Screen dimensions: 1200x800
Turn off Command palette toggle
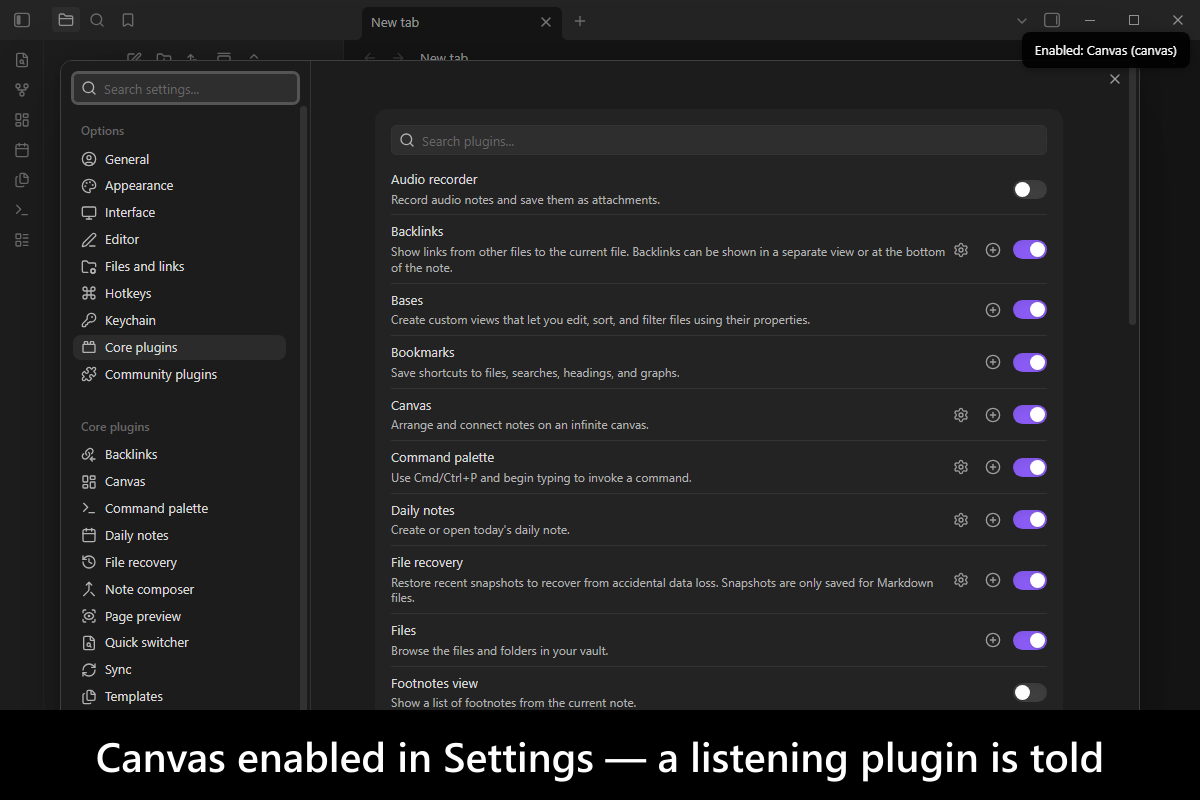click(1030, 467)
